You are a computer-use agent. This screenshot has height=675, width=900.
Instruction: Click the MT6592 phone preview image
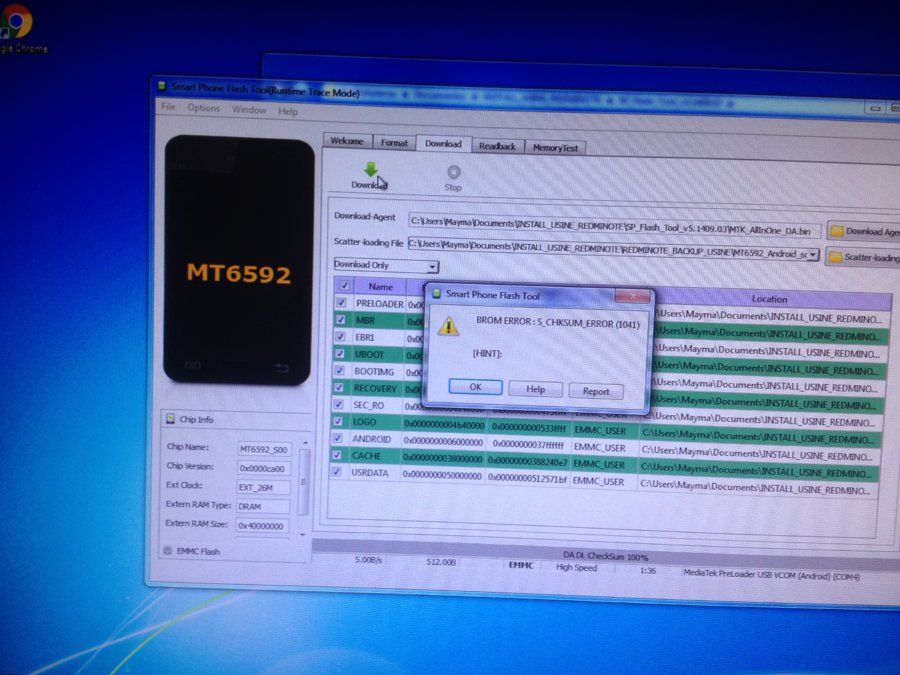pyautogui.click(x=239, y=261)
